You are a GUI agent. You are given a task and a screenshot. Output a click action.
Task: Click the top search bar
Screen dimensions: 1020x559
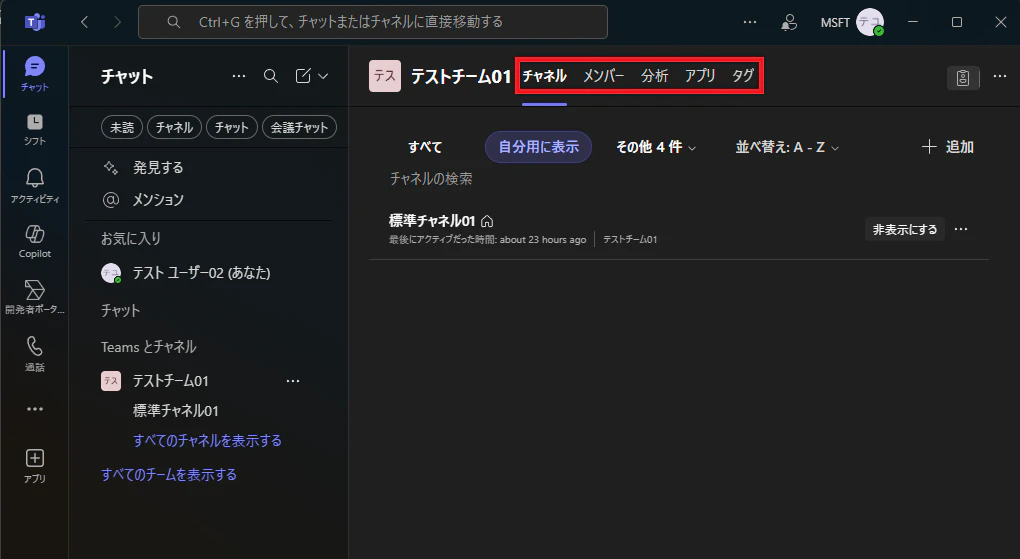[373, 22]
